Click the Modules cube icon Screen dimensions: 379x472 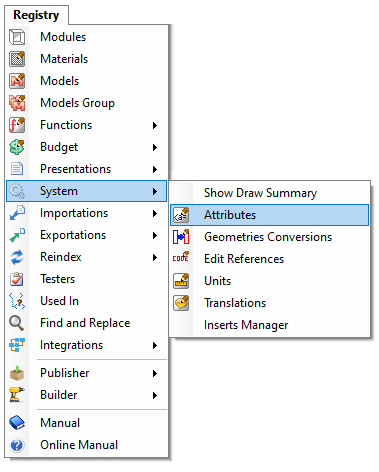click(17, 37)
